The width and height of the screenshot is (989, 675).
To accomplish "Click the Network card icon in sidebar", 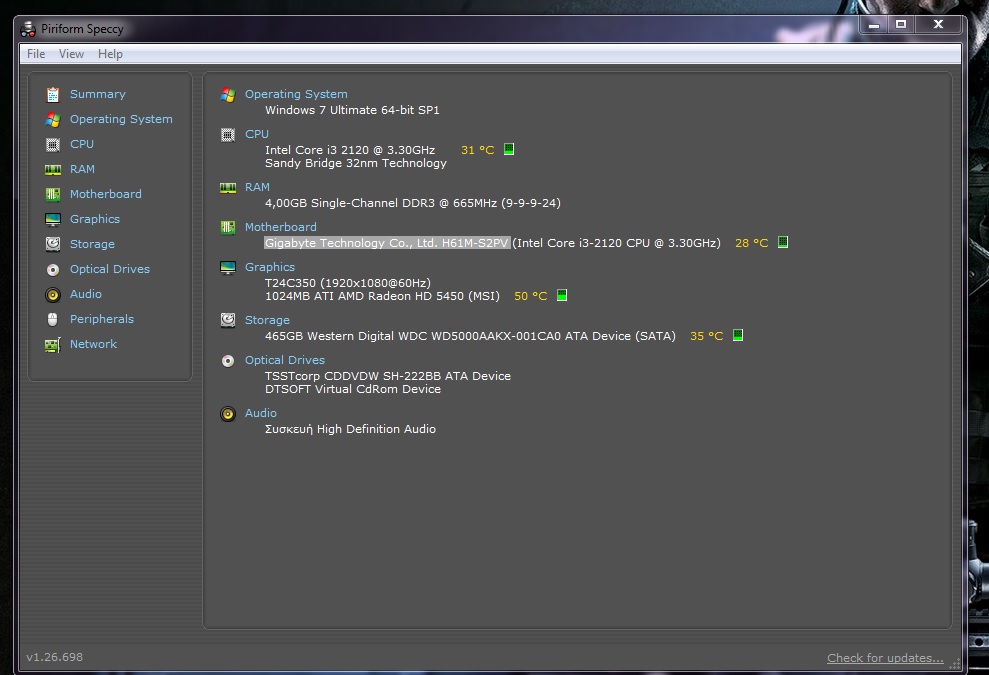I will (x=53, y=344).
